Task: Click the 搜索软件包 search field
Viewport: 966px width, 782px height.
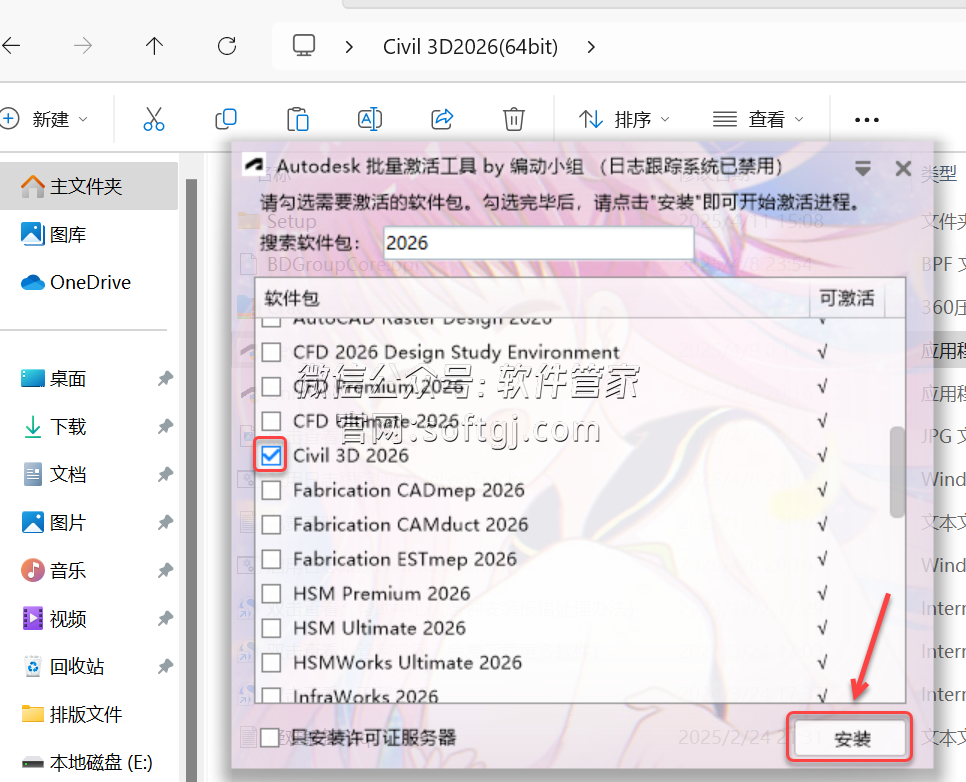Action: [538, 243]
